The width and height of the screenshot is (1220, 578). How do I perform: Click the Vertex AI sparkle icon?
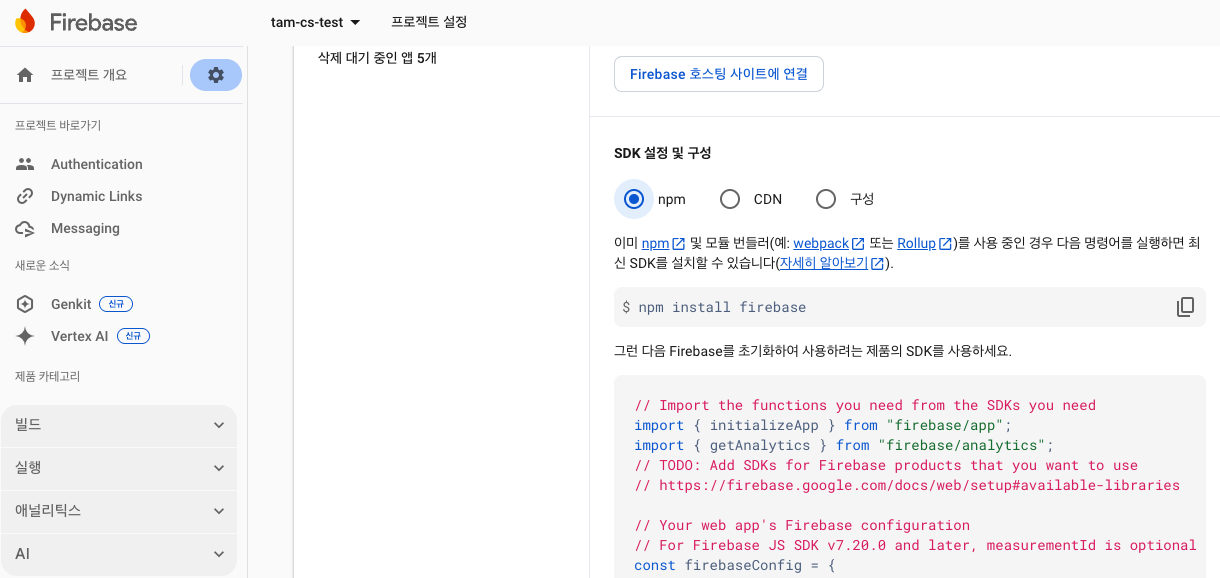[26, 336]
